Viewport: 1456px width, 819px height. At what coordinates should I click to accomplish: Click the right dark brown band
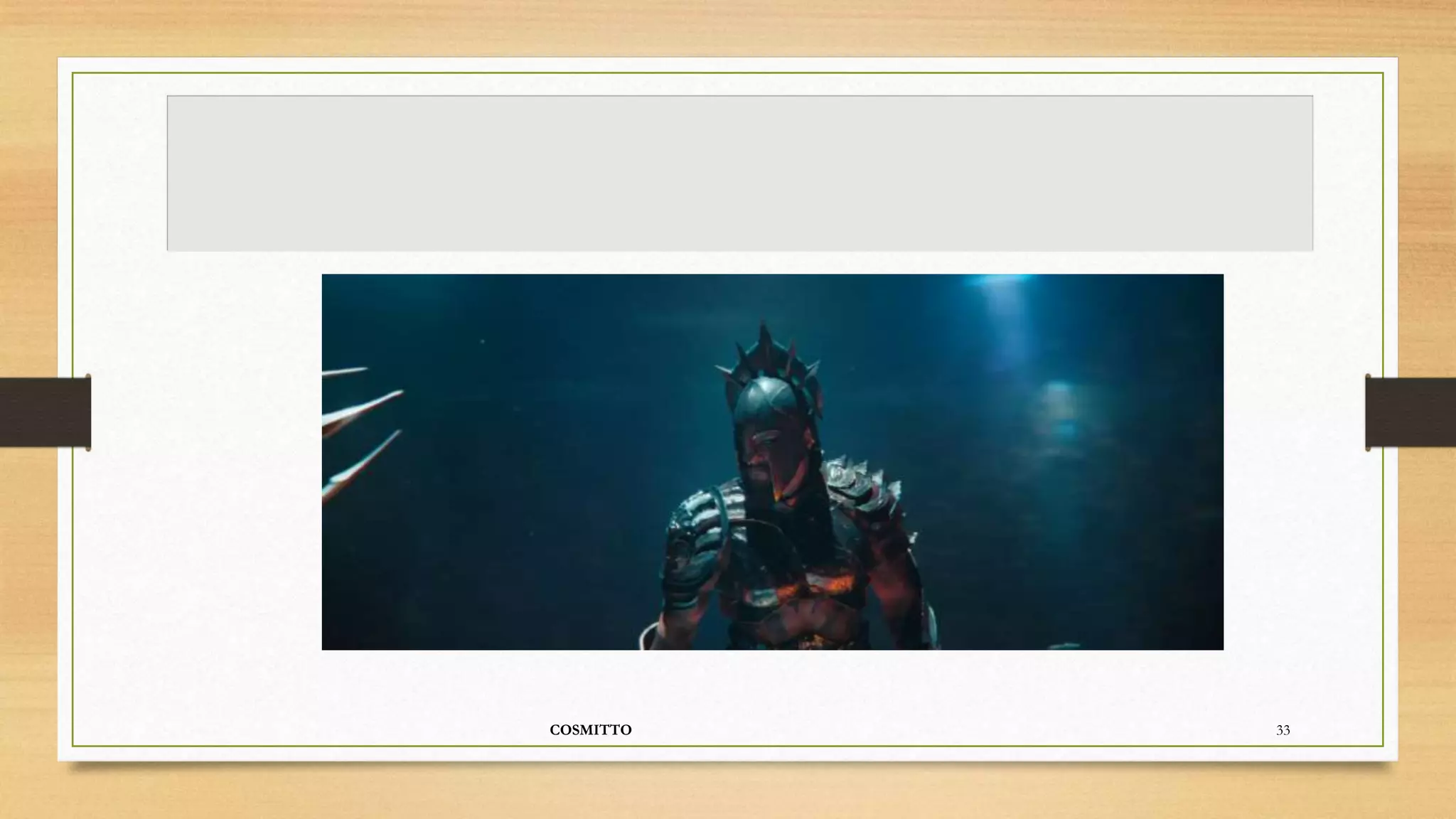tap(1410, 412)
